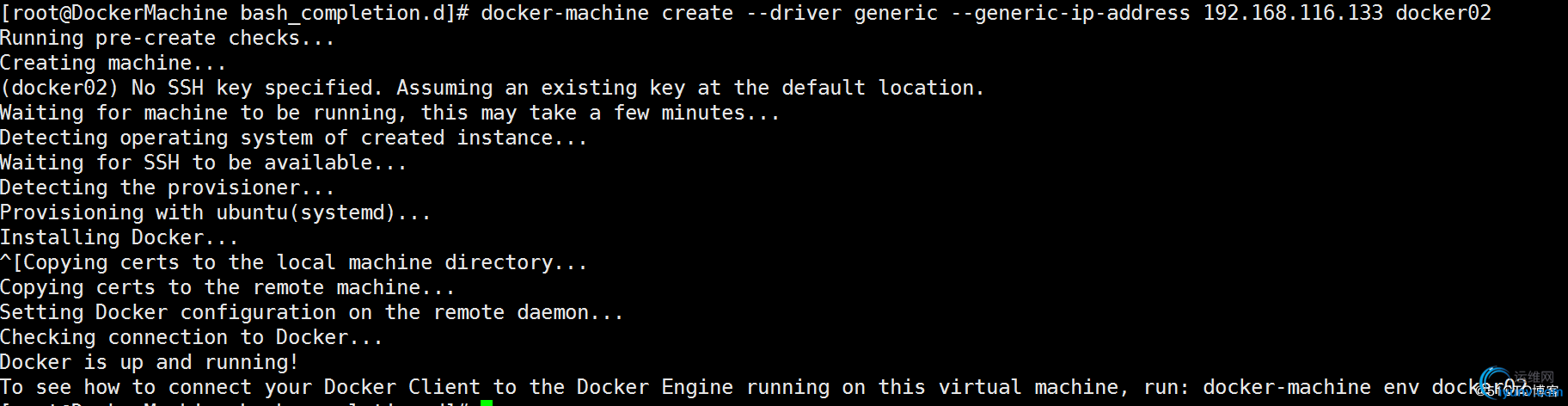Click the 'Docker is up and running!' line
Image resolution: width=1568 pixels, height=406 pixels.
(x=150, y=362)
